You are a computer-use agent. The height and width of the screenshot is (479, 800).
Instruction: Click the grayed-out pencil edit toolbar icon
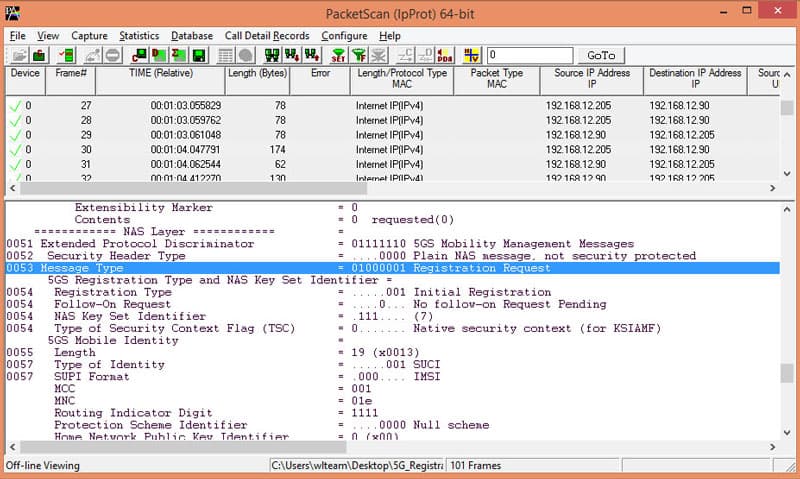[x=93, y=55]
